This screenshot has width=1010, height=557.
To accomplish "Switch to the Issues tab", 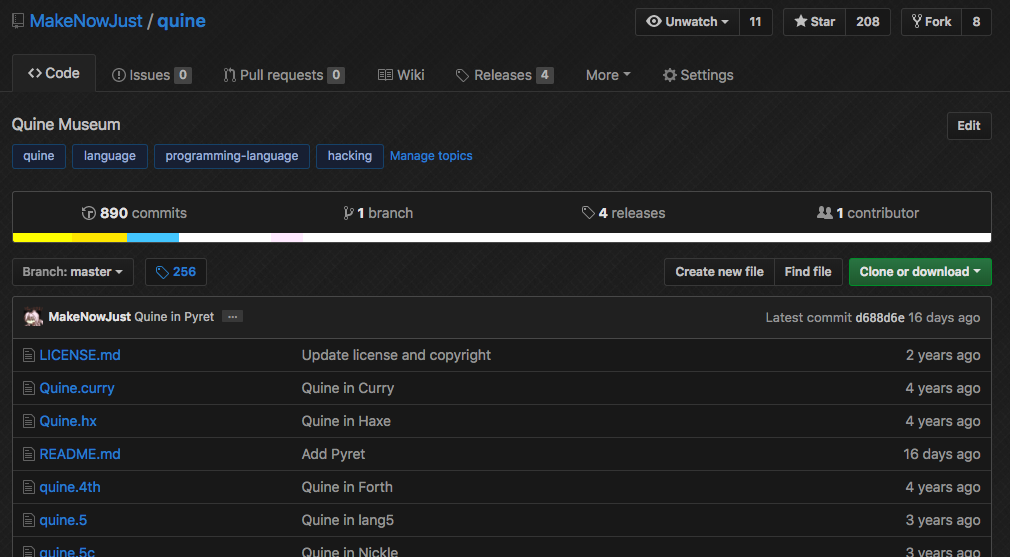I will (151, 75).
